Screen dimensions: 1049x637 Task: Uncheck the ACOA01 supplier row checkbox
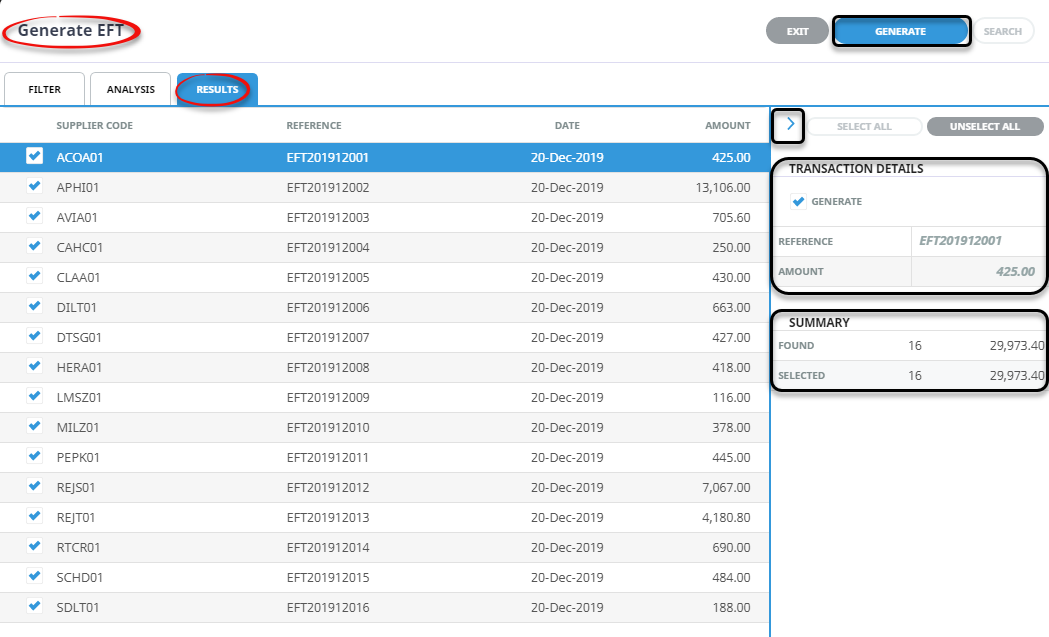pos(35,156)
